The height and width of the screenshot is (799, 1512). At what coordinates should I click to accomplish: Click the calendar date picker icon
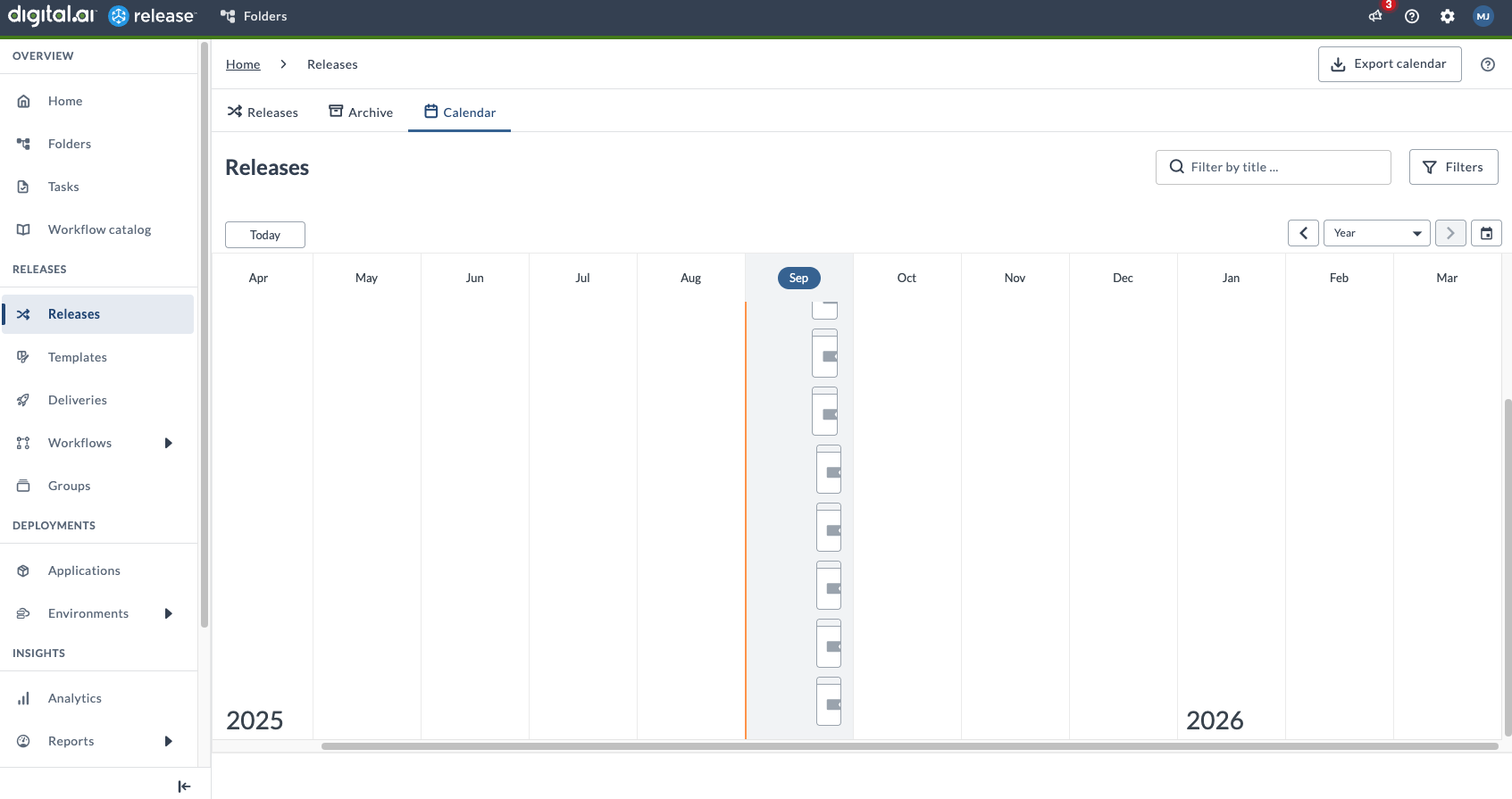coord(1486,233)
